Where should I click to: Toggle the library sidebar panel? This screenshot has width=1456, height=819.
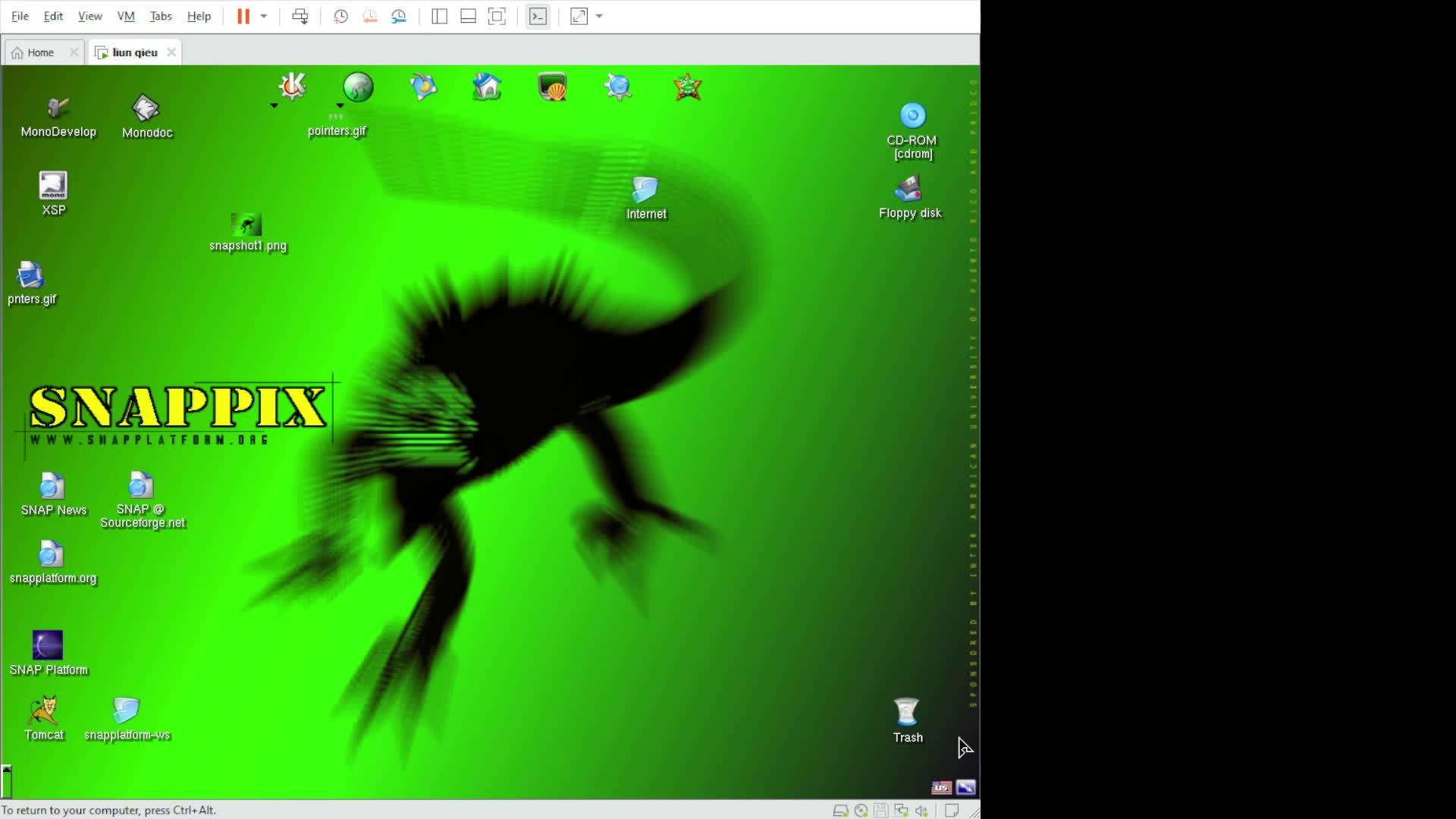coord(439,16)
